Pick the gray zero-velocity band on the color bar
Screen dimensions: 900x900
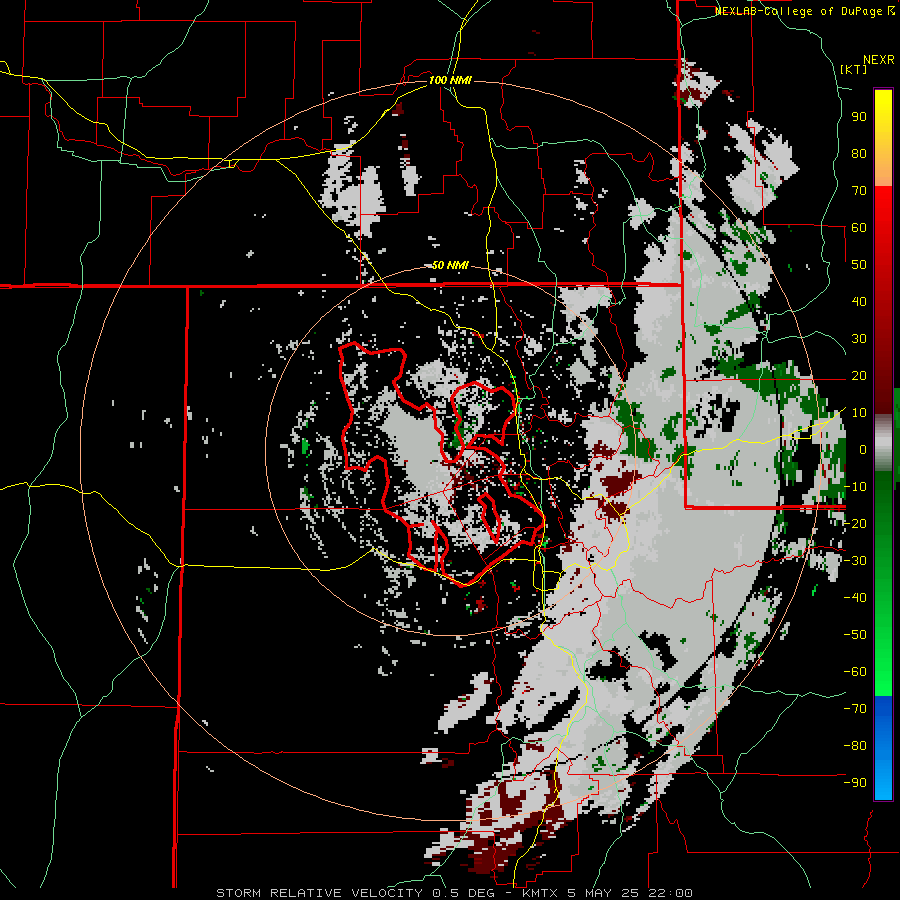(883, 443)
